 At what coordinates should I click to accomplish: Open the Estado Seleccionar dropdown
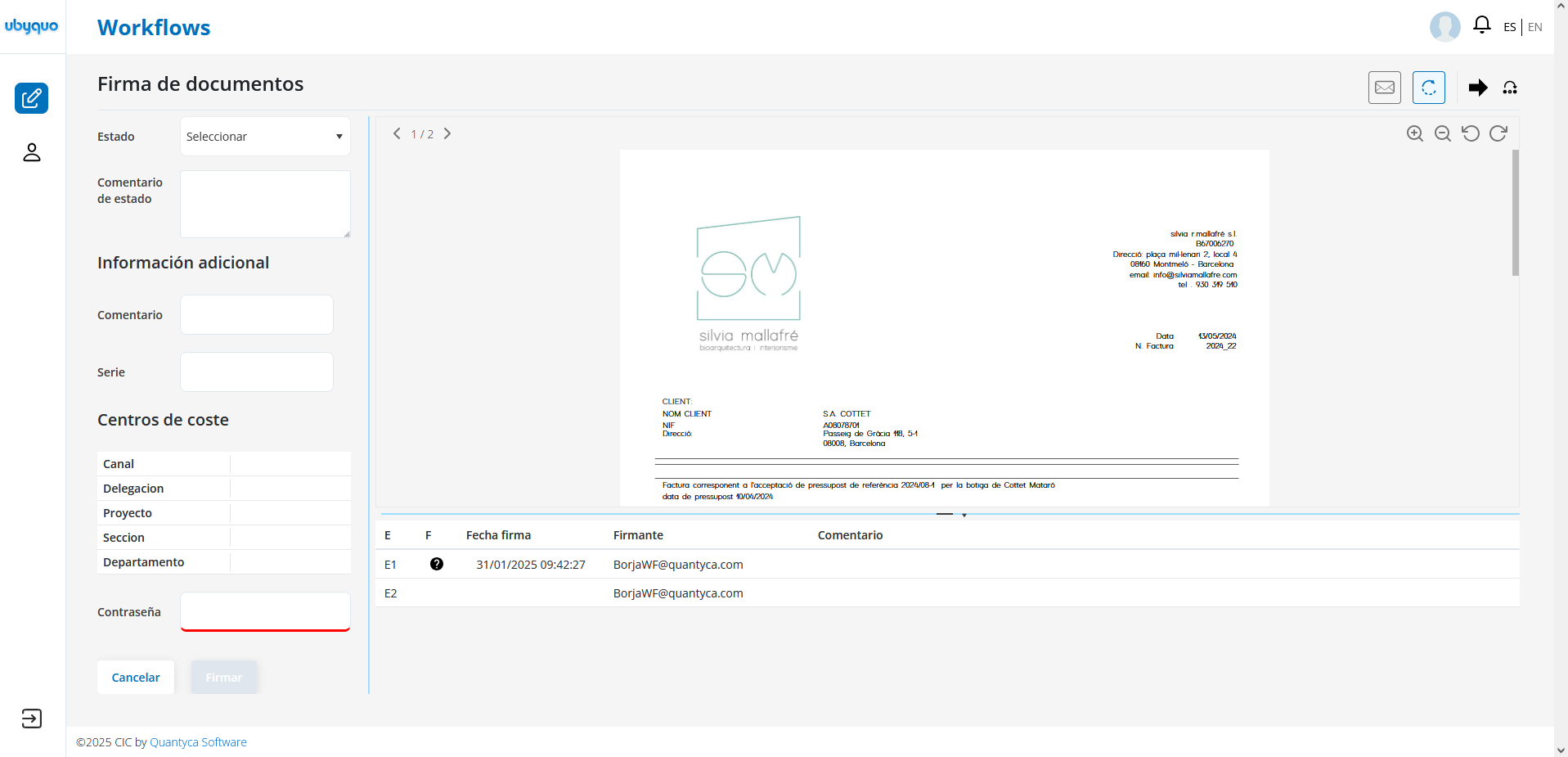pyautogui.click(x=265, y=137)
